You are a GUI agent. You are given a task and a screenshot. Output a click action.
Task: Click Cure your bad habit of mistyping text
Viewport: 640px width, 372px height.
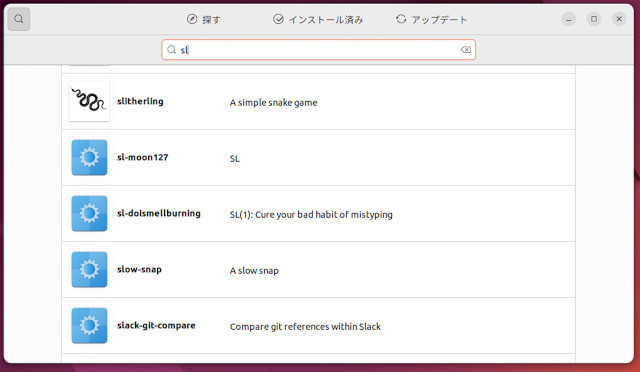(x=324, y=214)
